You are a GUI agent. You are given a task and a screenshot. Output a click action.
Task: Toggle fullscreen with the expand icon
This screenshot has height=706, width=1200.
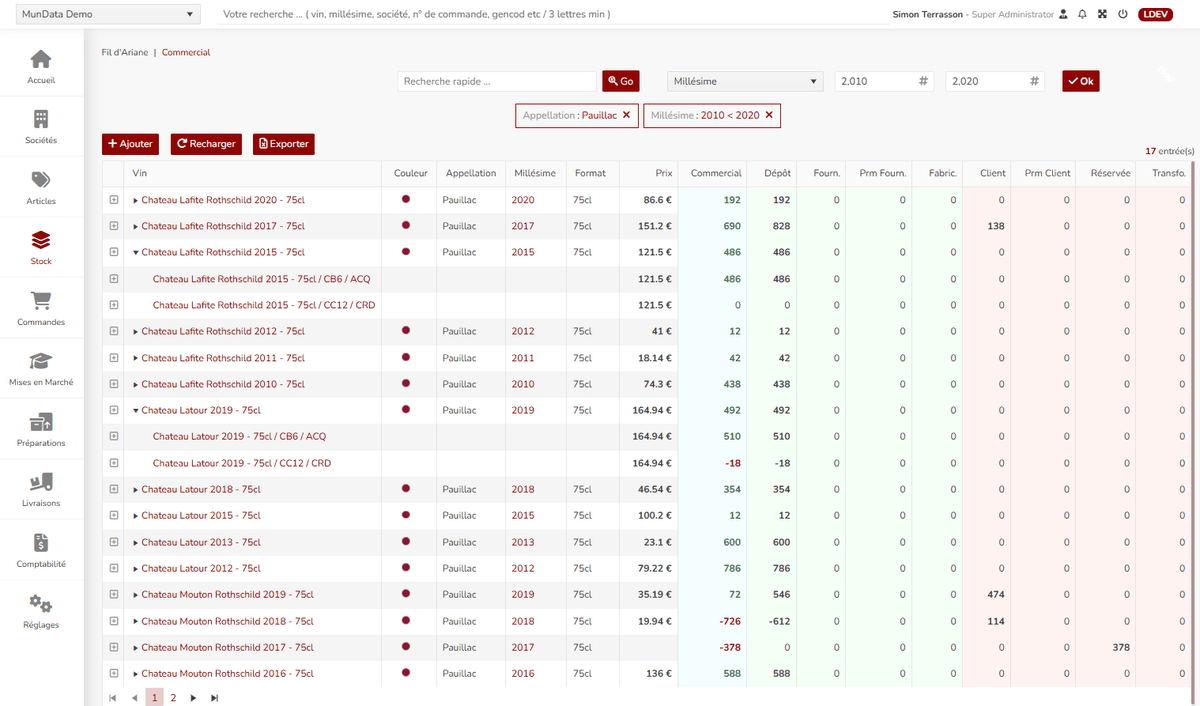click(x=1102, y=15)
